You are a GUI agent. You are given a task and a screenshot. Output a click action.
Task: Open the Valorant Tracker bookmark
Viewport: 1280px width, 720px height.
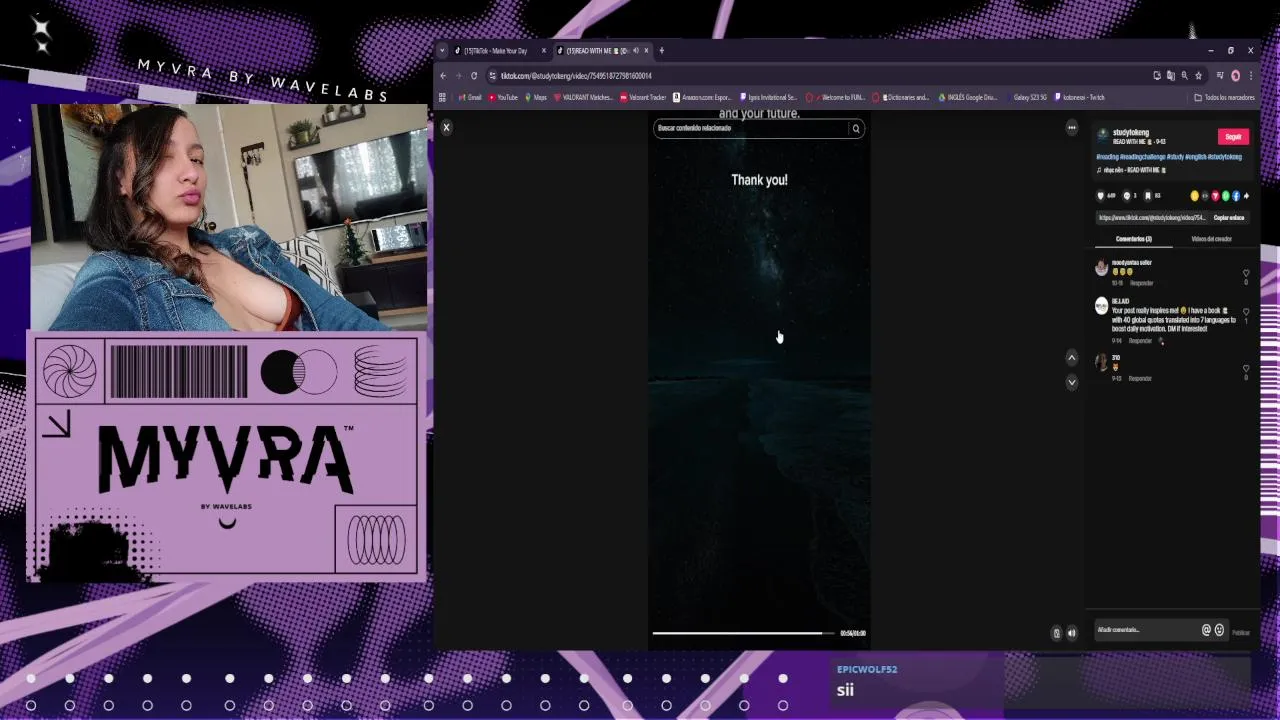tap(643, 97)
